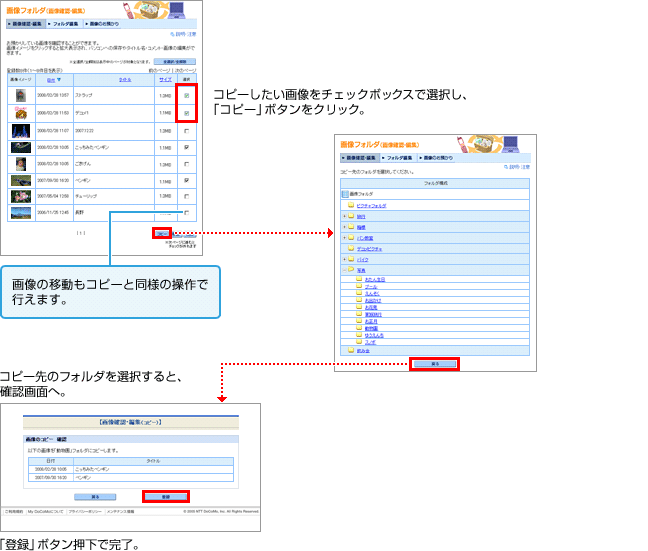The width and height of the screenshot is (648, 551).
Task: Tick the checkbox in the ごきげん row
Action: (x=187, y=164)
